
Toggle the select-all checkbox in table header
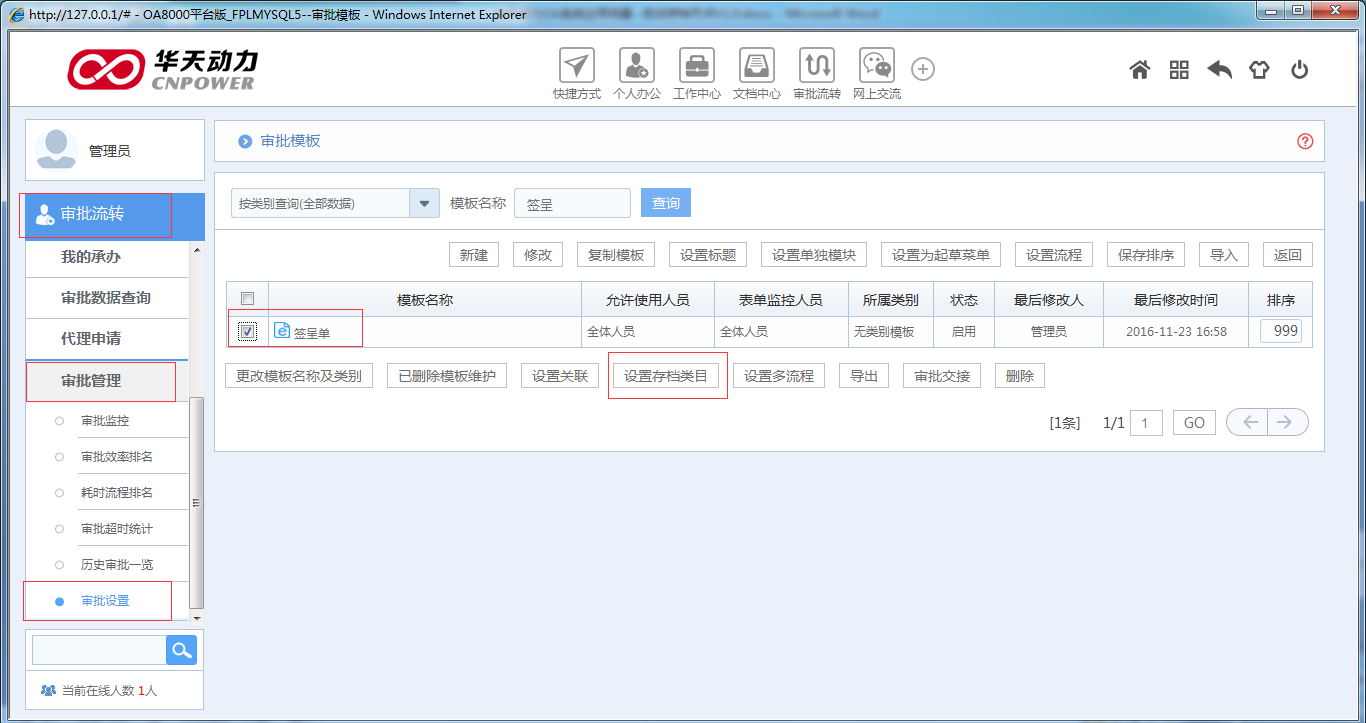coord(247,296)
